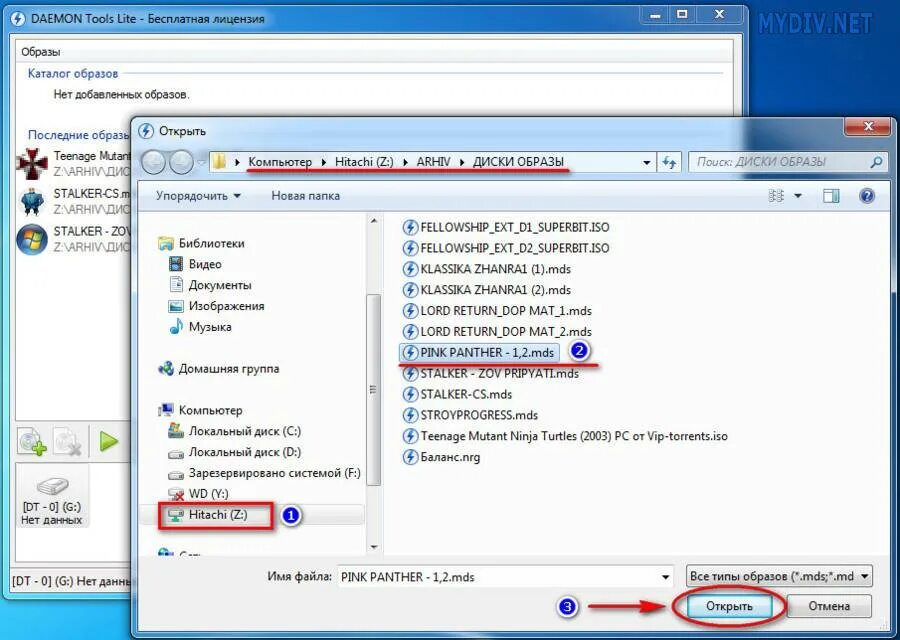Select Локальный диск (D:) in navigation pane

(x=234, y=452)
